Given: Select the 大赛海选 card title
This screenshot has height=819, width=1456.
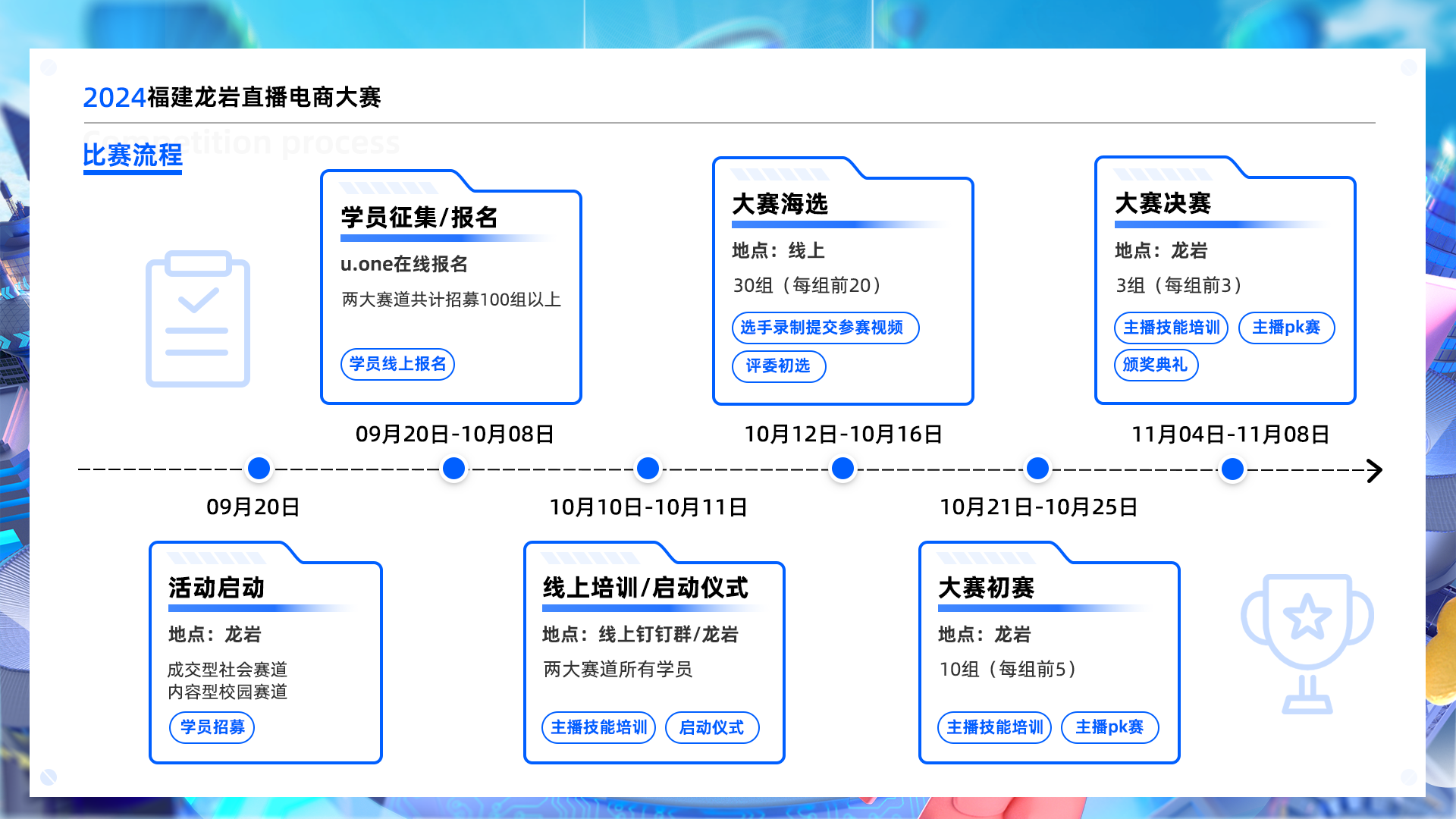Looking at the screenshot, I should [780, 204].
